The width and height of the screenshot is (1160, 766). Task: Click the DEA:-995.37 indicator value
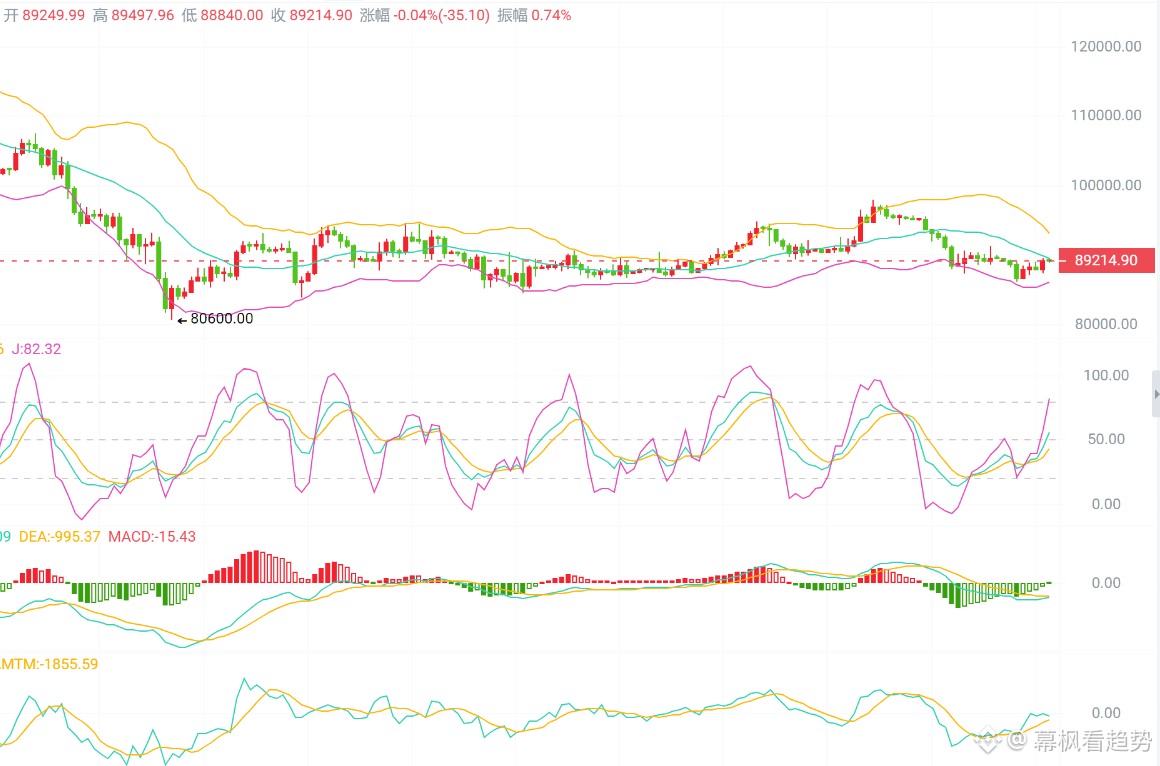coord(59,537)
